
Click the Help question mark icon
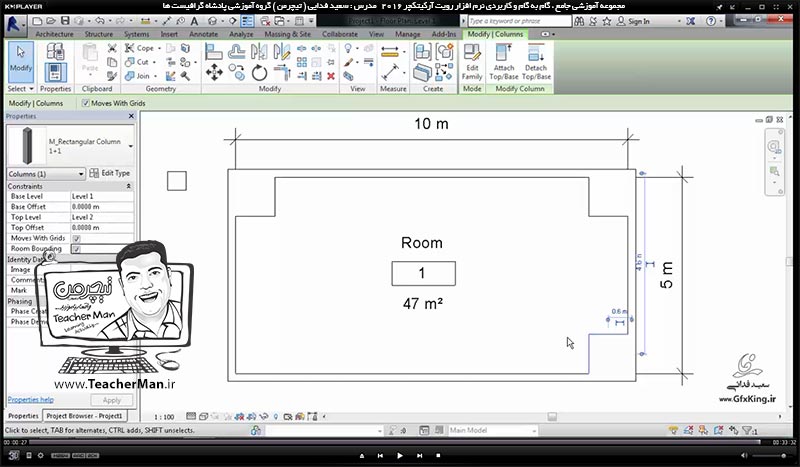tap(711, 21)
